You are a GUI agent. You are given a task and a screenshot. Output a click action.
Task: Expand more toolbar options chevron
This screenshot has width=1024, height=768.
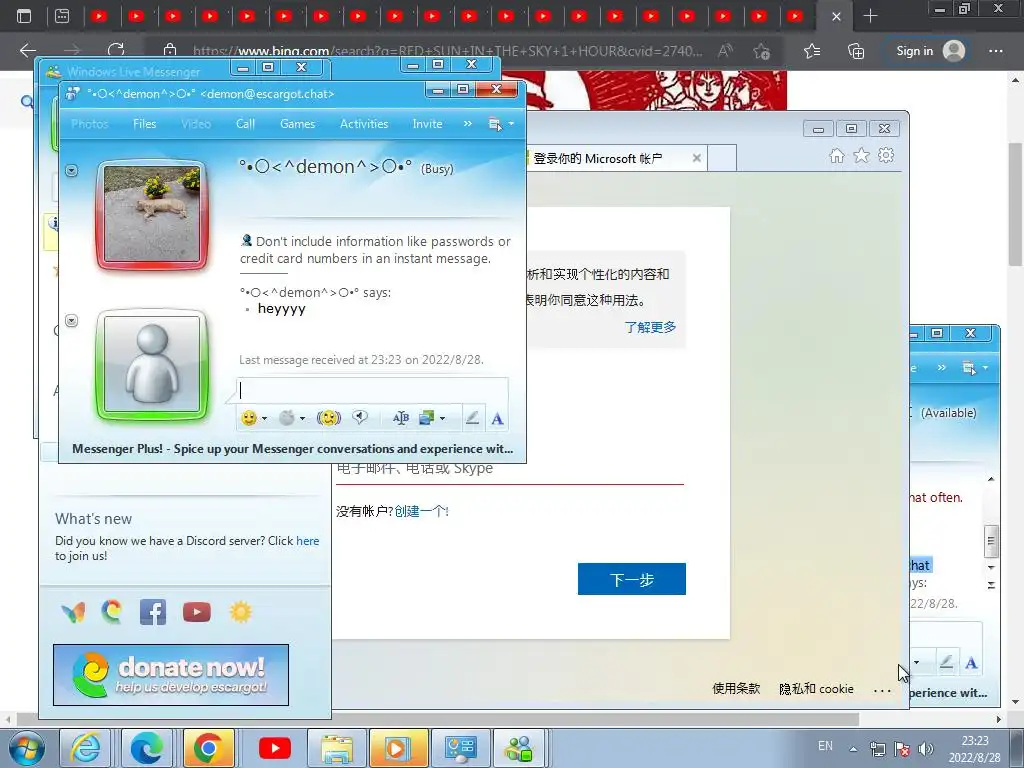[468, 123]
